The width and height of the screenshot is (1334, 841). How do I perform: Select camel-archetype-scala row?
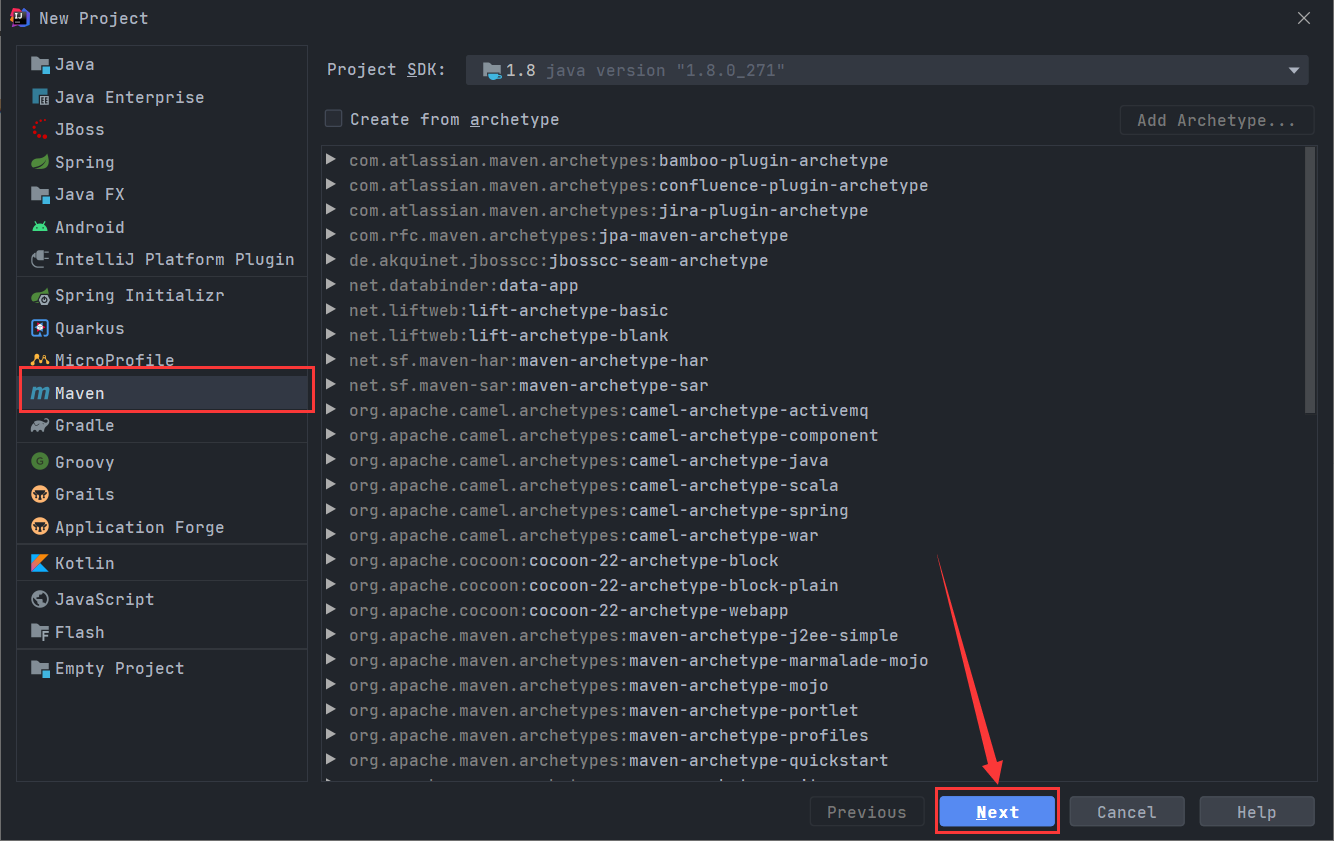pyautogui.click(x=813, y=485)
